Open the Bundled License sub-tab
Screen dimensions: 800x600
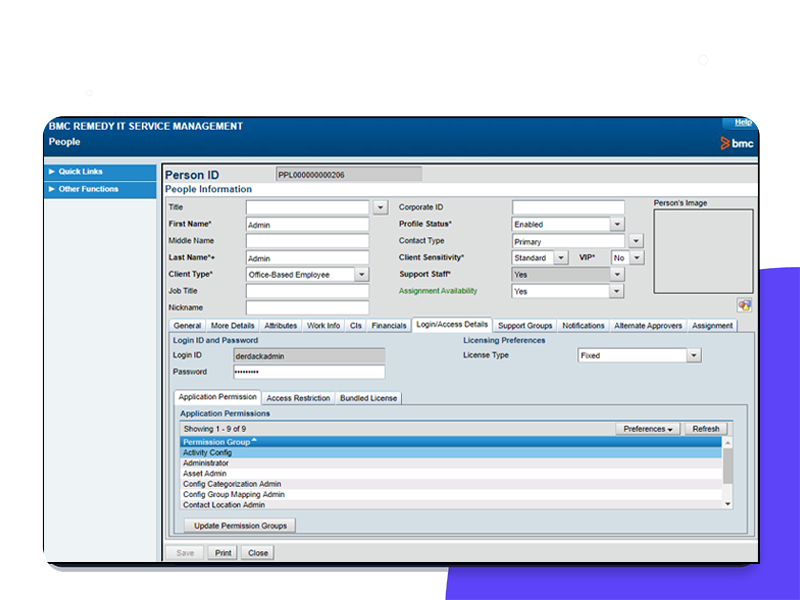(x=368, y=398)
